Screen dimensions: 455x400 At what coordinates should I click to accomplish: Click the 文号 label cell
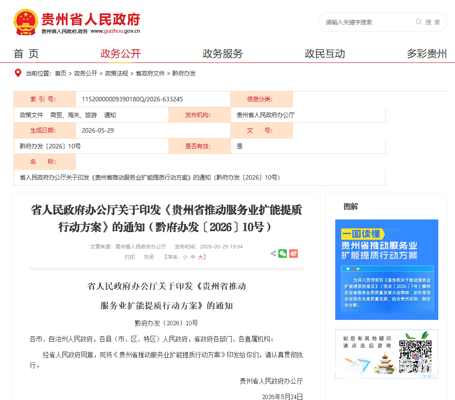click(x=262, y=130)
